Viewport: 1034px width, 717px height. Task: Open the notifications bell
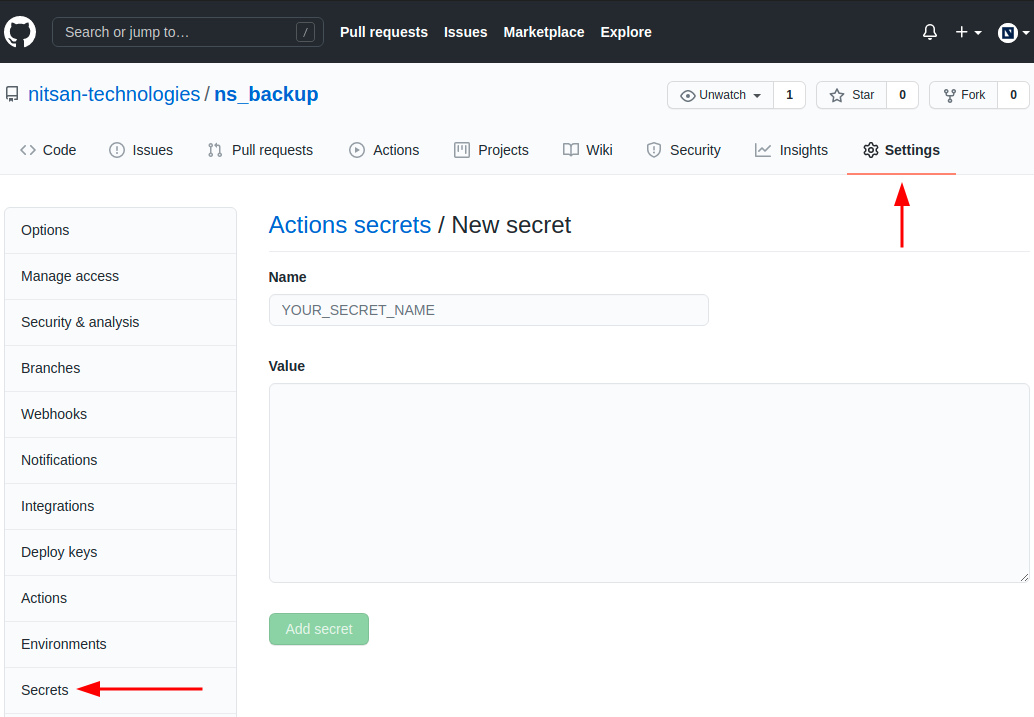point(929,32)
